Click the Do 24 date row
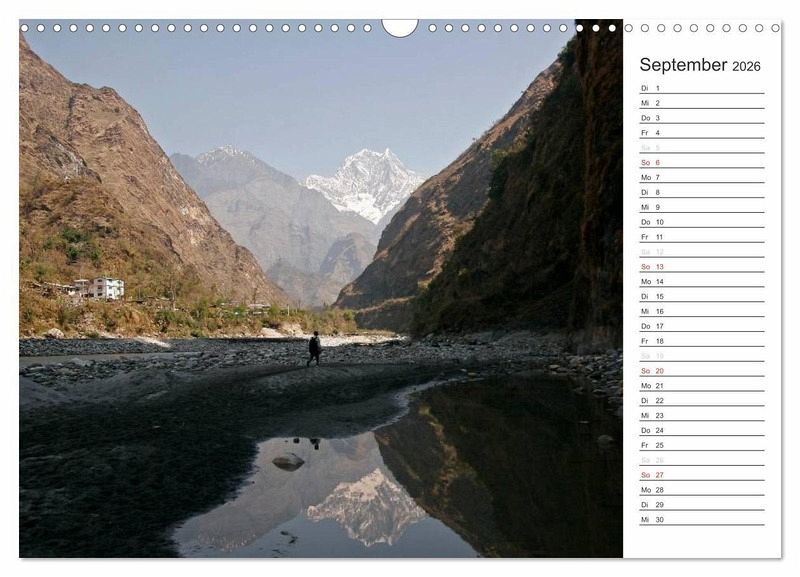 702,430
